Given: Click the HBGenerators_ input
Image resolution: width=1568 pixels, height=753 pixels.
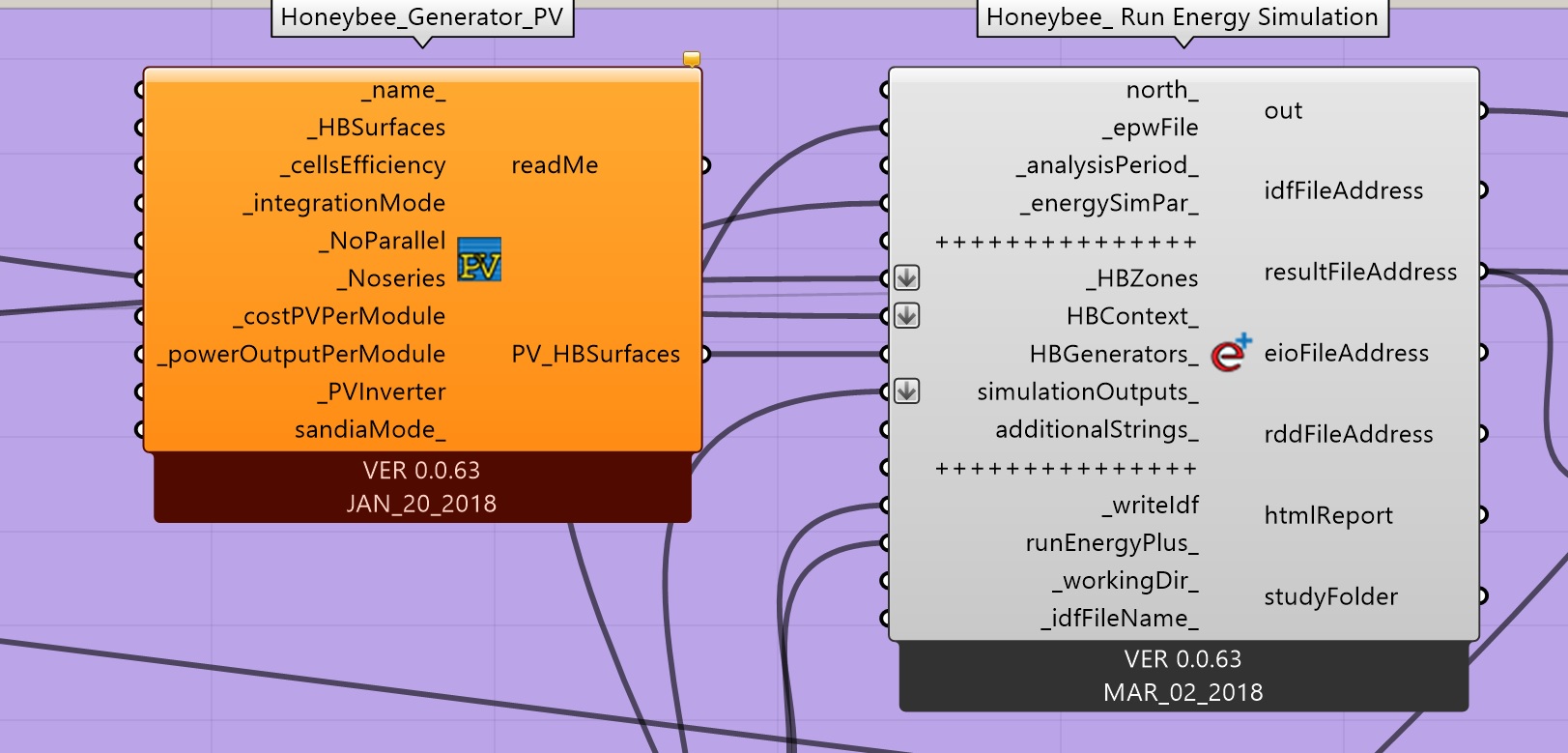Looking at the screenshot, I should pyautogui.click(x=1114, y=354).
